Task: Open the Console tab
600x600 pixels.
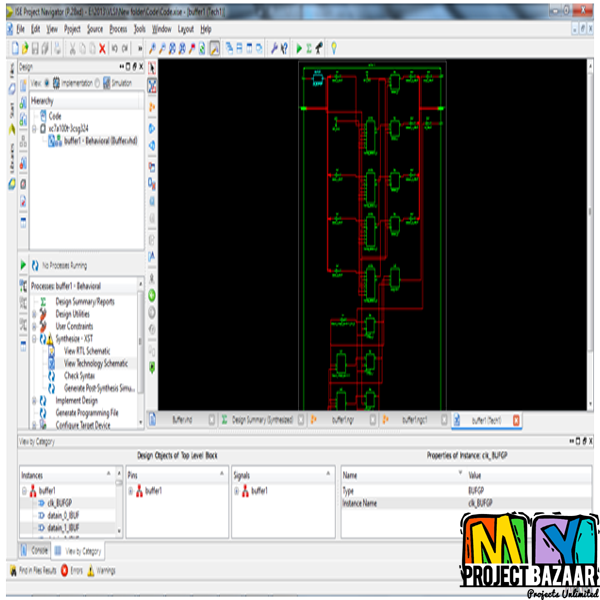Action: (x=36, y=550)
